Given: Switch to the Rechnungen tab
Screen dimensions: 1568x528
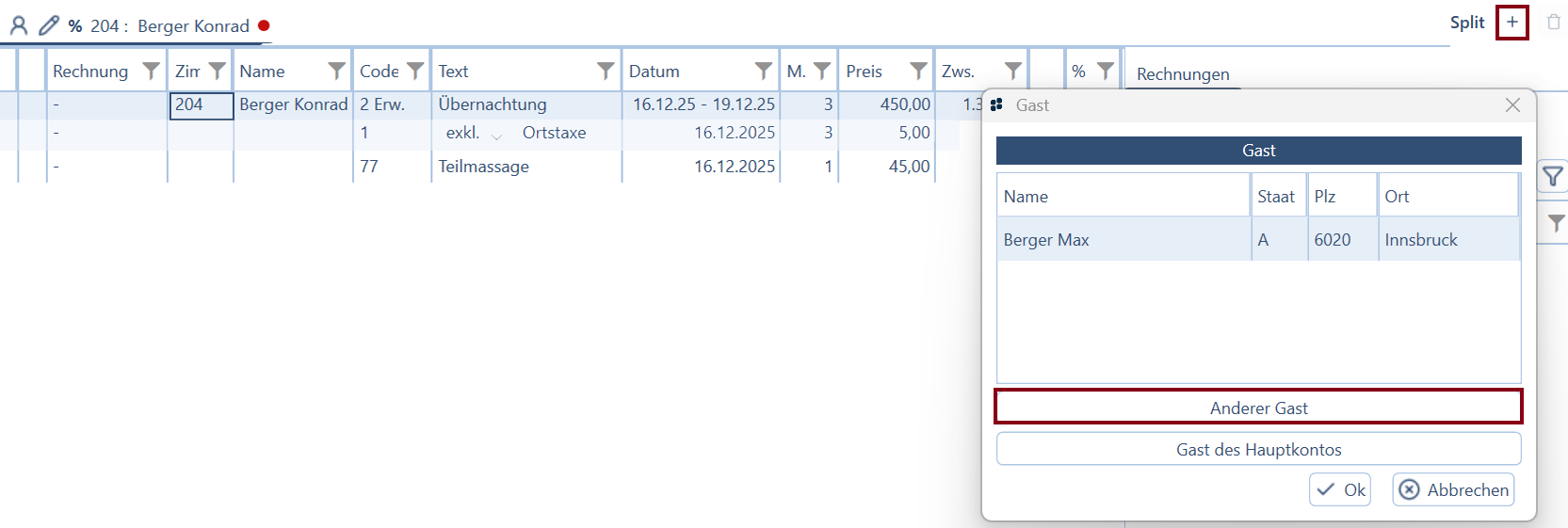Looking at the screenshot, I should [x=1183, y=74].
